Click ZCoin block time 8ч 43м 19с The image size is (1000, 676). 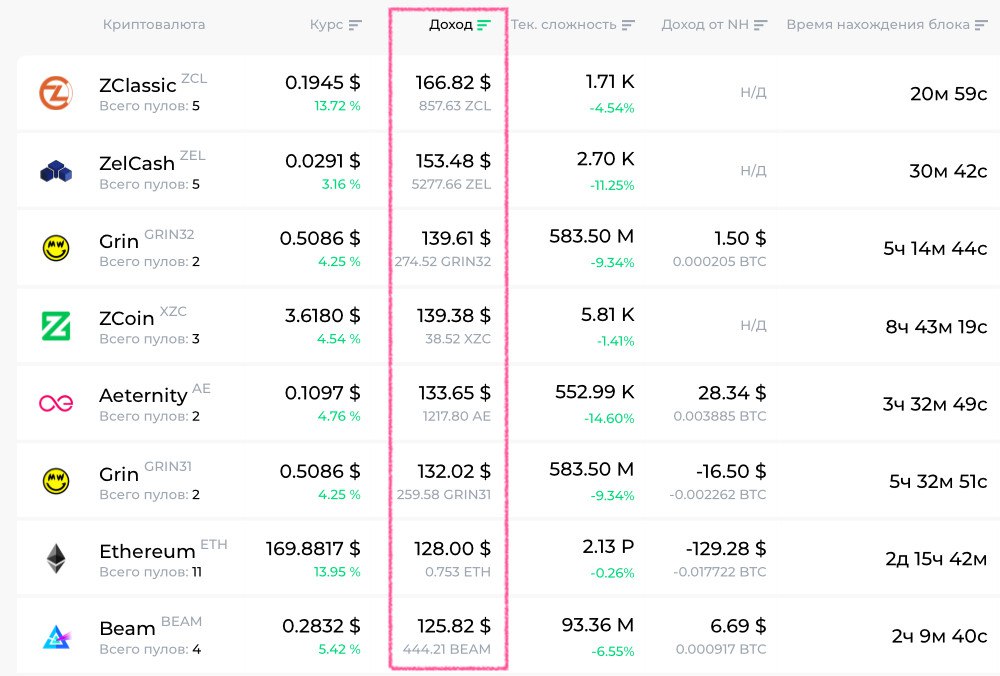936,327
